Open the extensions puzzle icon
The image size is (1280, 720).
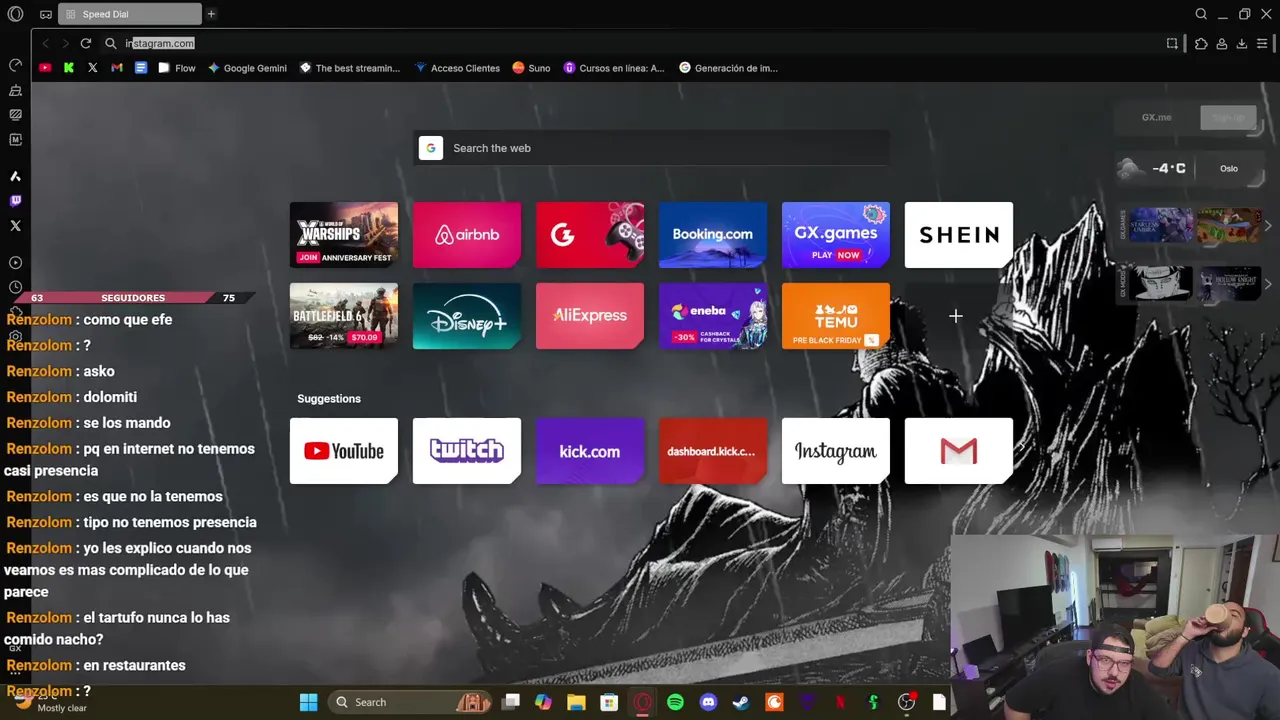click(1201, 43)
